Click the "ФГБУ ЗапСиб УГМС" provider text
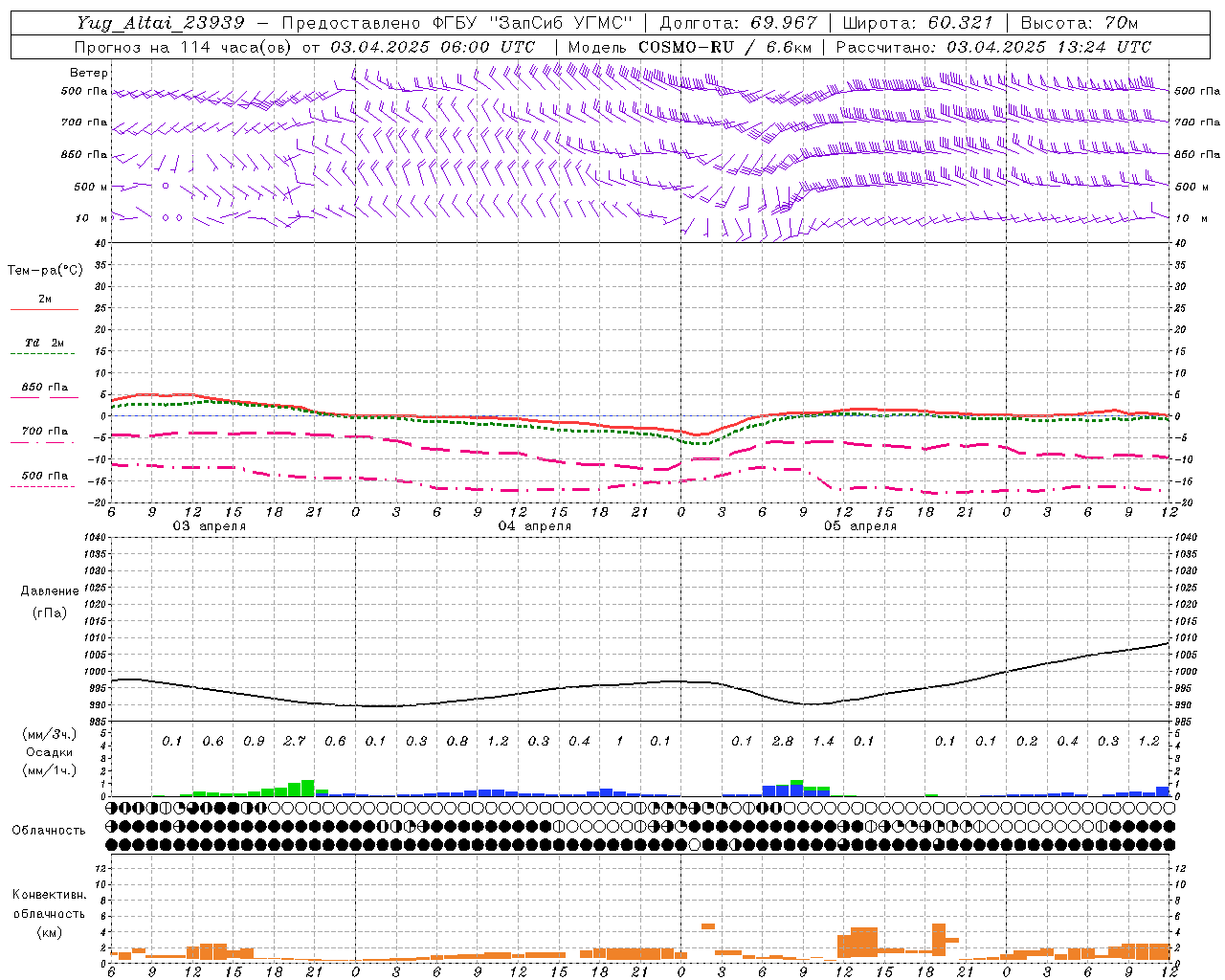 point(533,23)
